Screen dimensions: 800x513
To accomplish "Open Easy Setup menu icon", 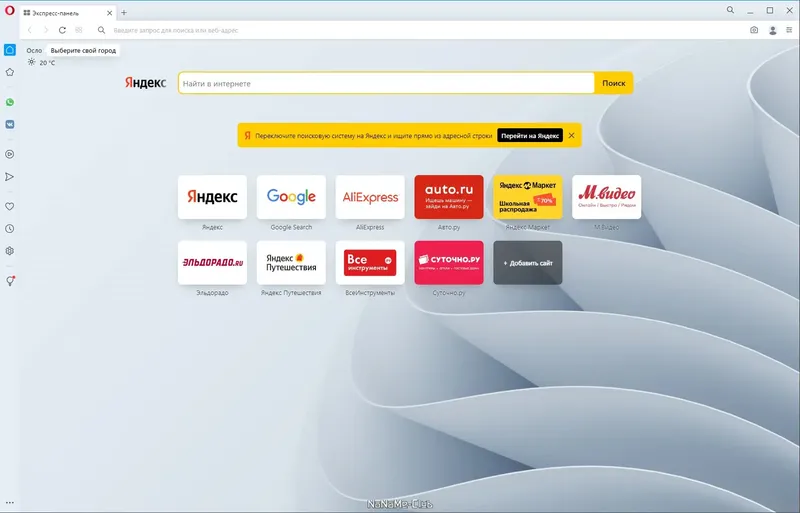I will [789, 30].
